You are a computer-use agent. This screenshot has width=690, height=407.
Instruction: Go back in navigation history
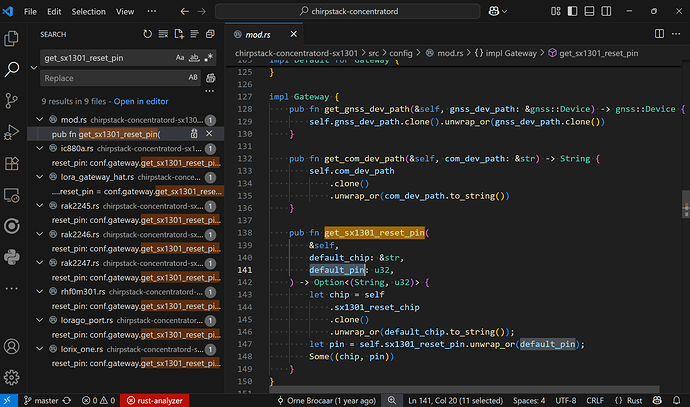point(185,11)
